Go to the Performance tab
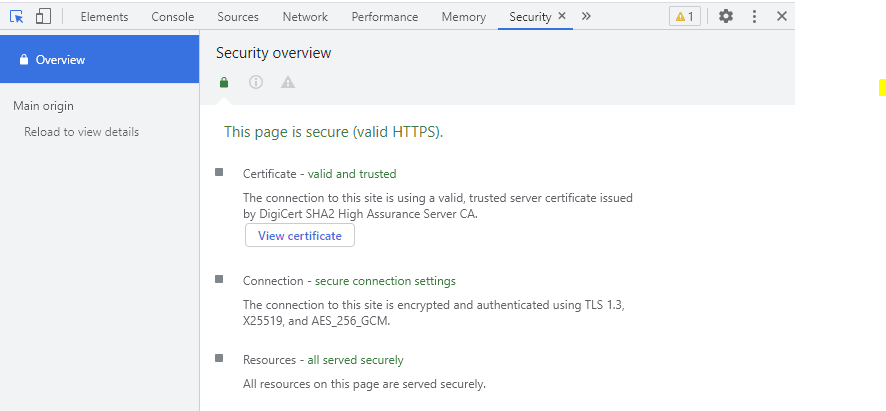The height and width of the screenshot is (411, 886). (x=385, y=17)
